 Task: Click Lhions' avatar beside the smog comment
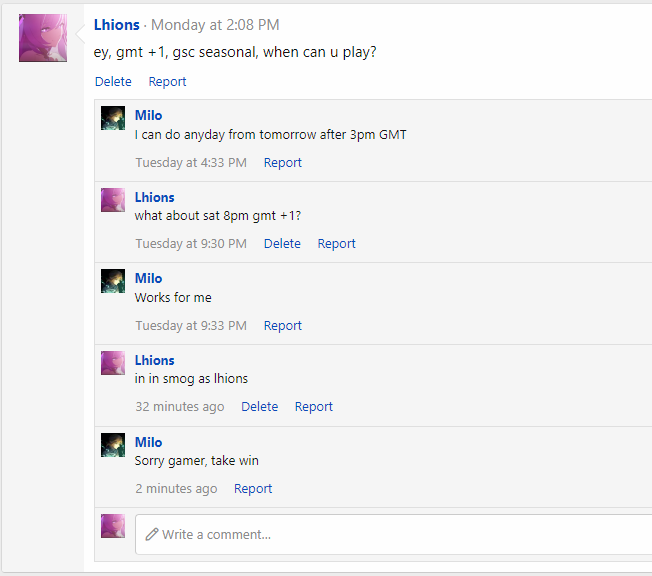113,363
